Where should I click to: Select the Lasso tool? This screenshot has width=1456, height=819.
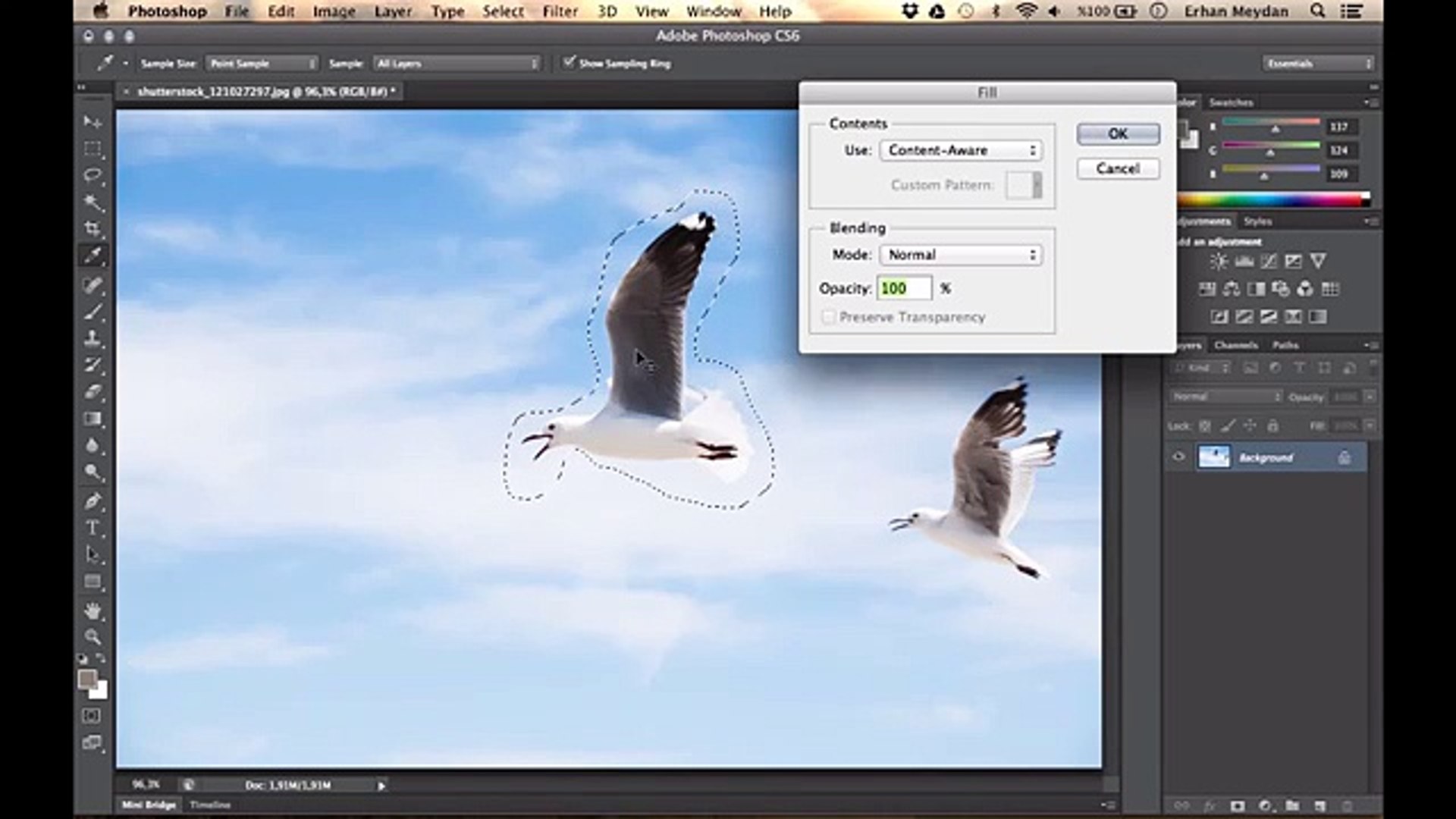pyautogui.click(x=93, y=175)
